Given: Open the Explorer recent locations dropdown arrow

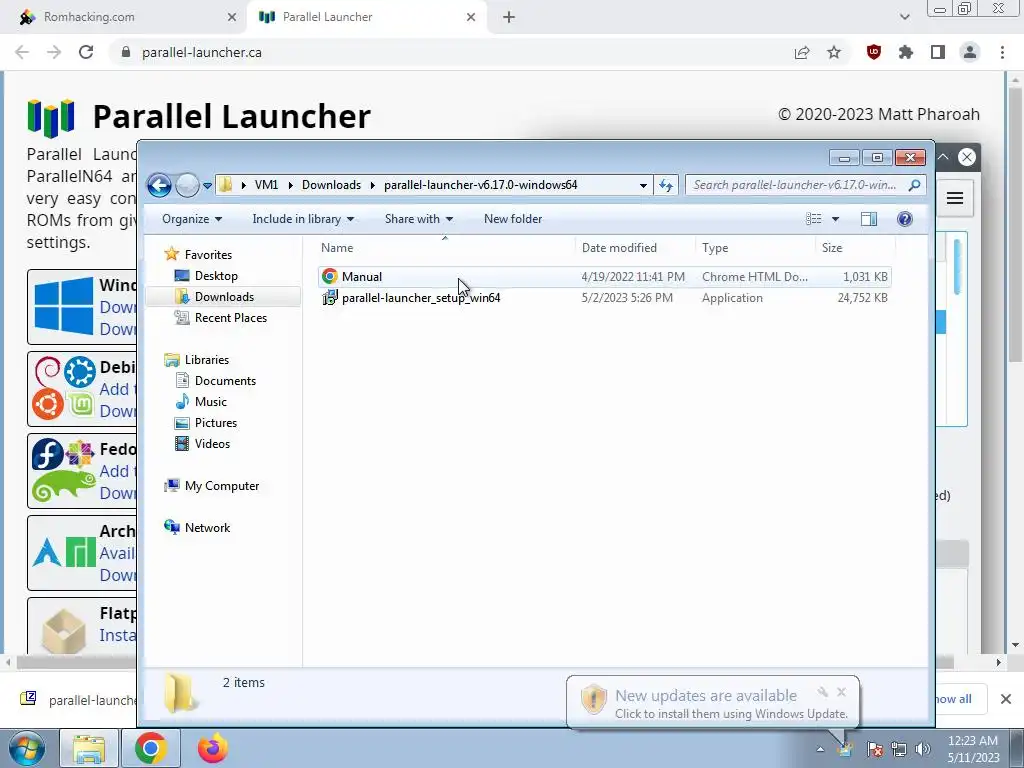Looking at the screenshot, I should [x=207, y=185].
